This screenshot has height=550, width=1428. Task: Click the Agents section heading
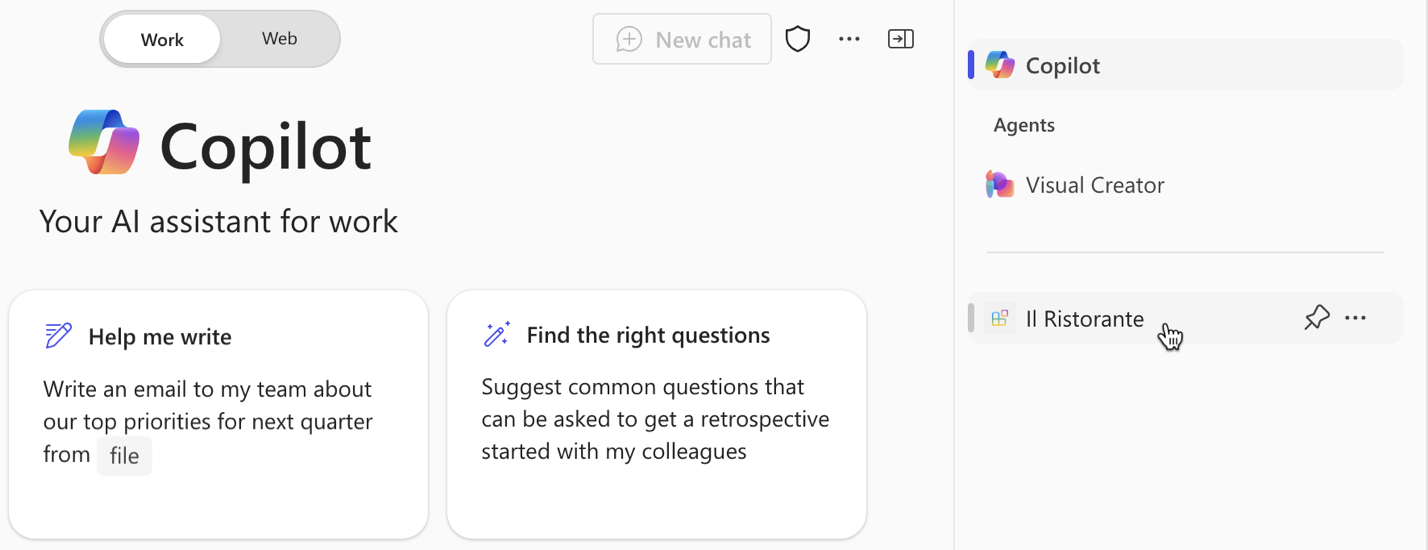pyautogui.click(x=1024, y=125)
